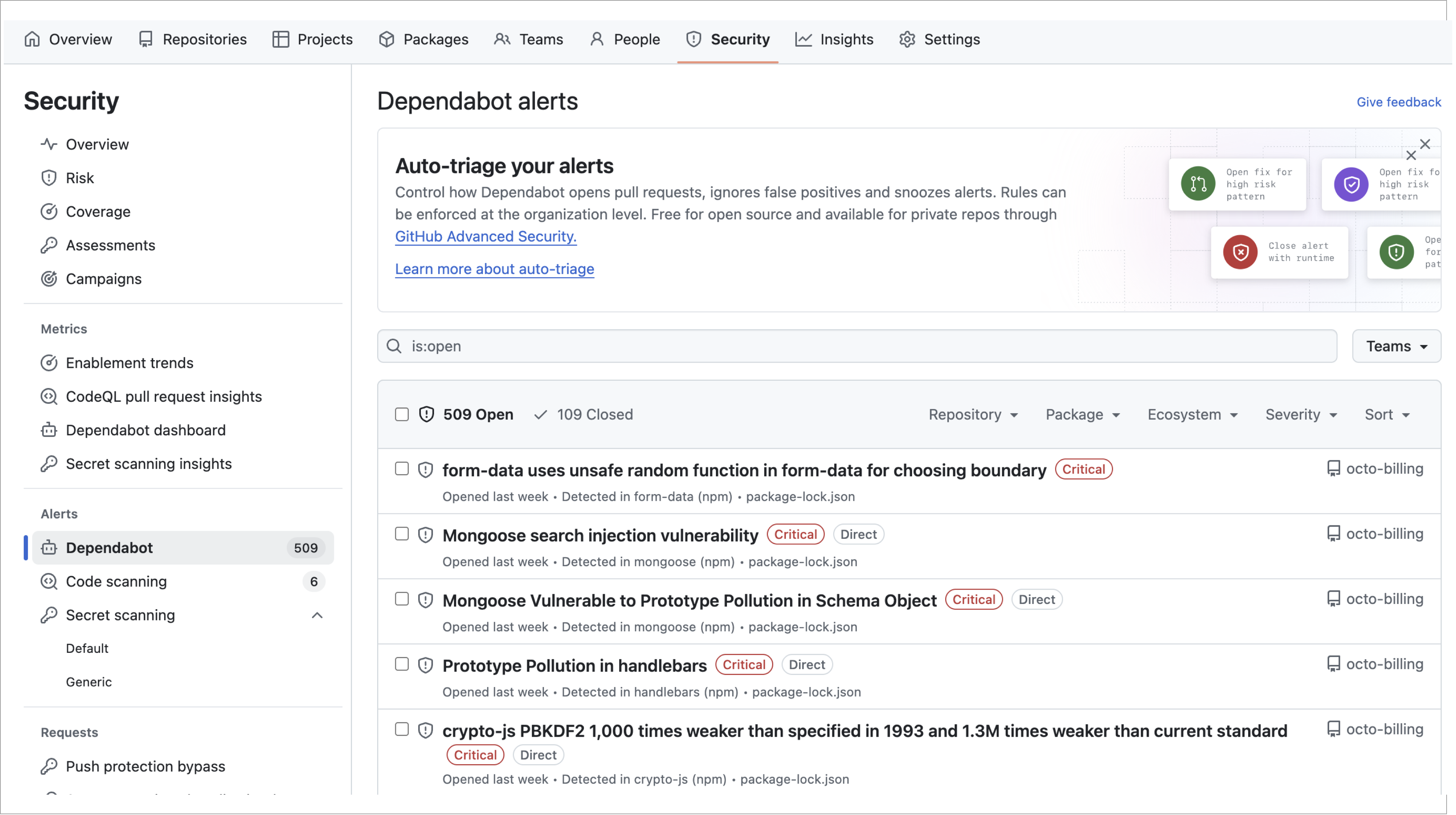Open the GitHub Advanced Security link
Viewport: 1456px width, 815px height.
coord(485,236)
